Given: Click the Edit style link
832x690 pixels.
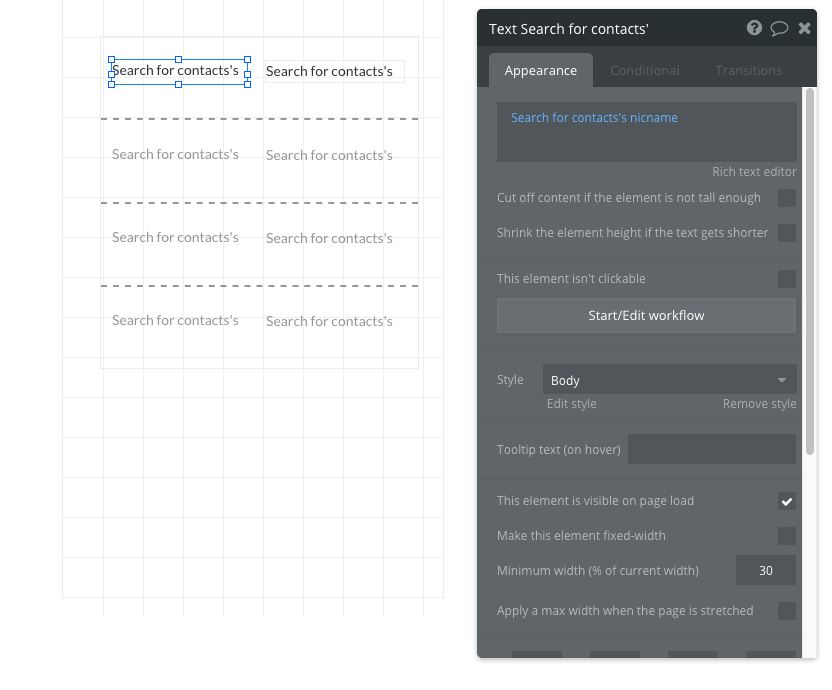Looking at the screenshot, I should click(572, 404).
